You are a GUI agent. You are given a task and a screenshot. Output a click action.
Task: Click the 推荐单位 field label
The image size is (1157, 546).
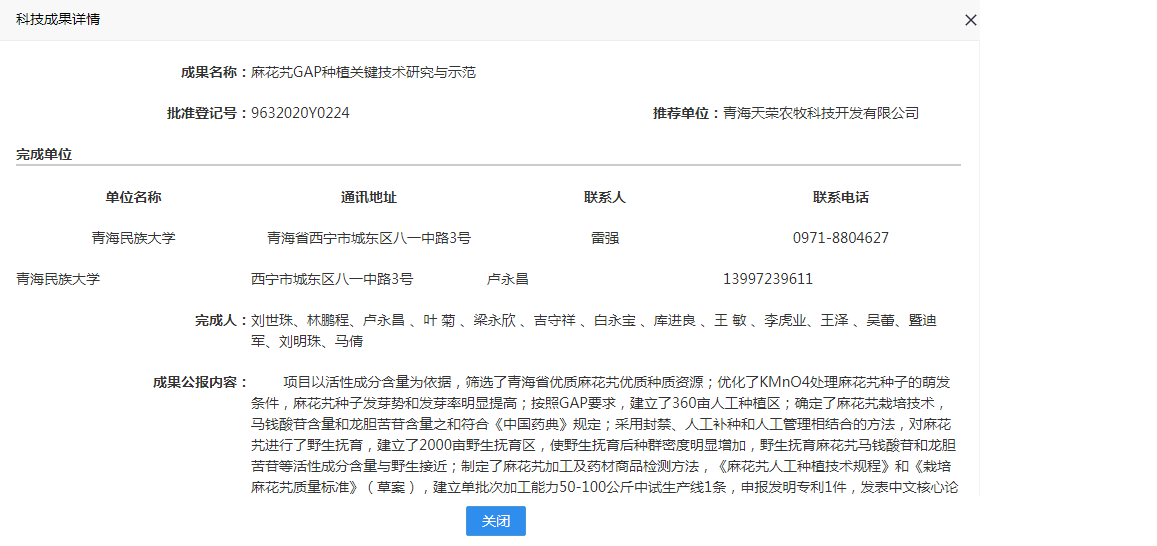pyautogui.click(x=686, y=113)
